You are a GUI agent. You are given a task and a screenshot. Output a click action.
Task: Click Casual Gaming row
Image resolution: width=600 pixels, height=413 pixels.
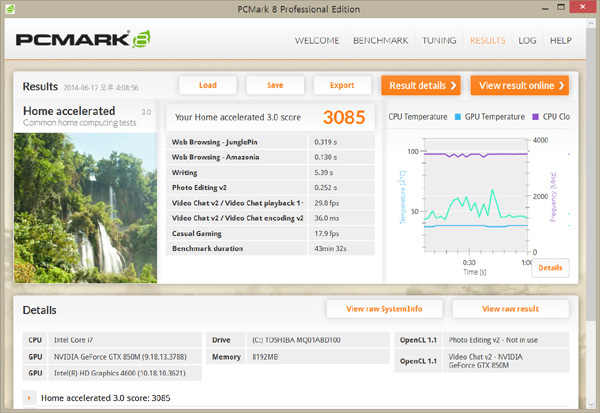[271, 233]
